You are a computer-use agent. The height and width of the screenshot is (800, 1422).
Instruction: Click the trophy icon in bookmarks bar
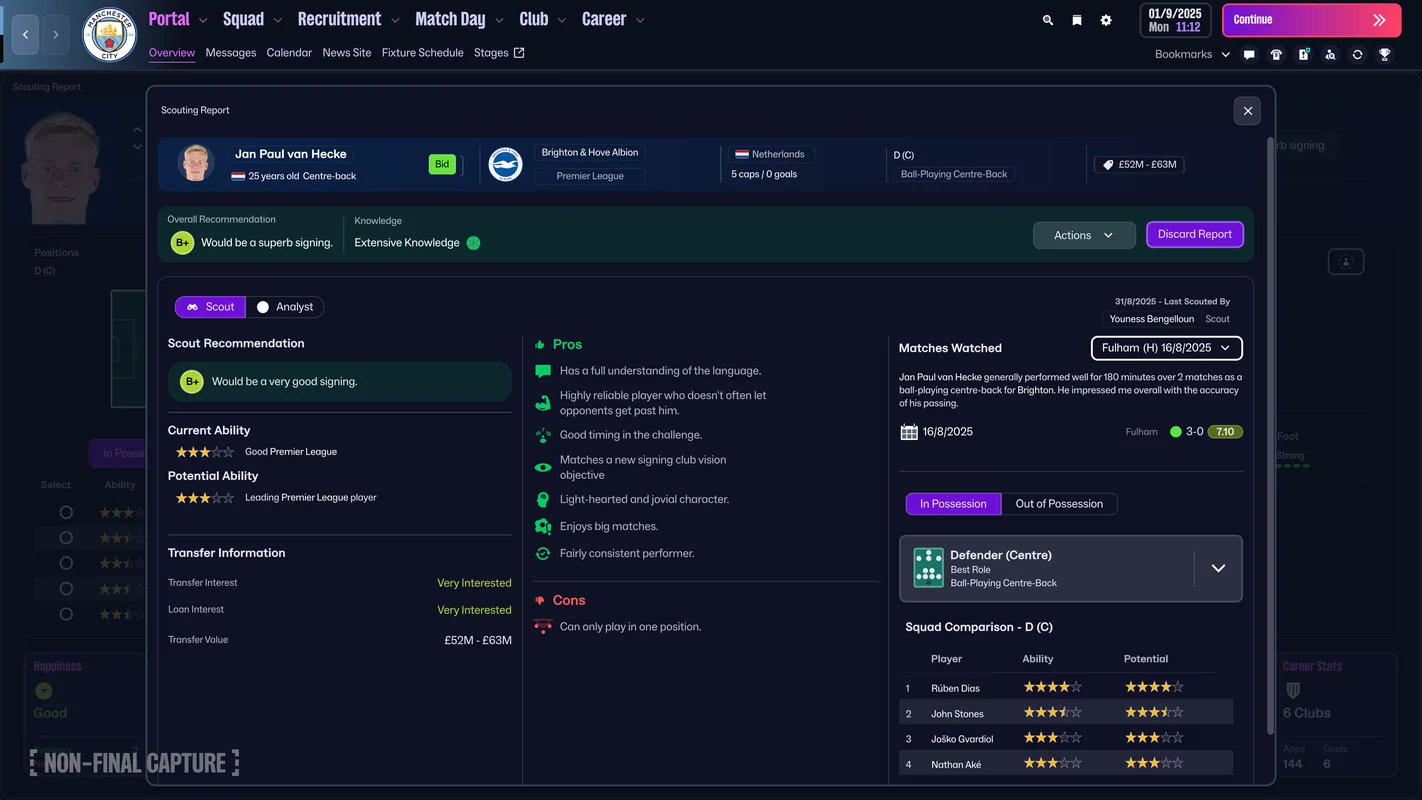coord(1385,55)
